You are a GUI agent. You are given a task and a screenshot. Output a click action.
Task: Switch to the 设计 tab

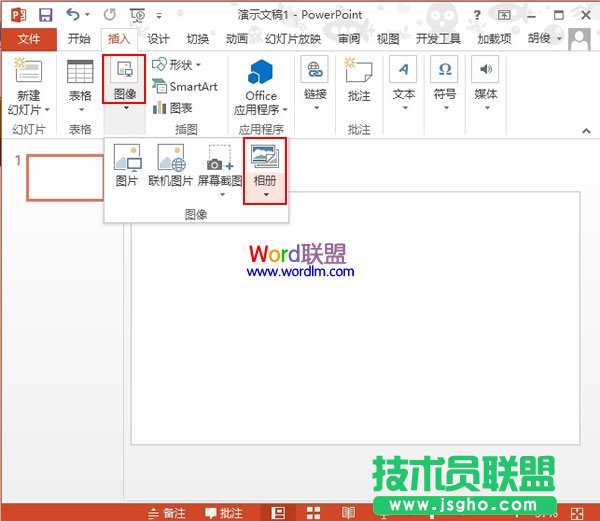tap(158, 39)
